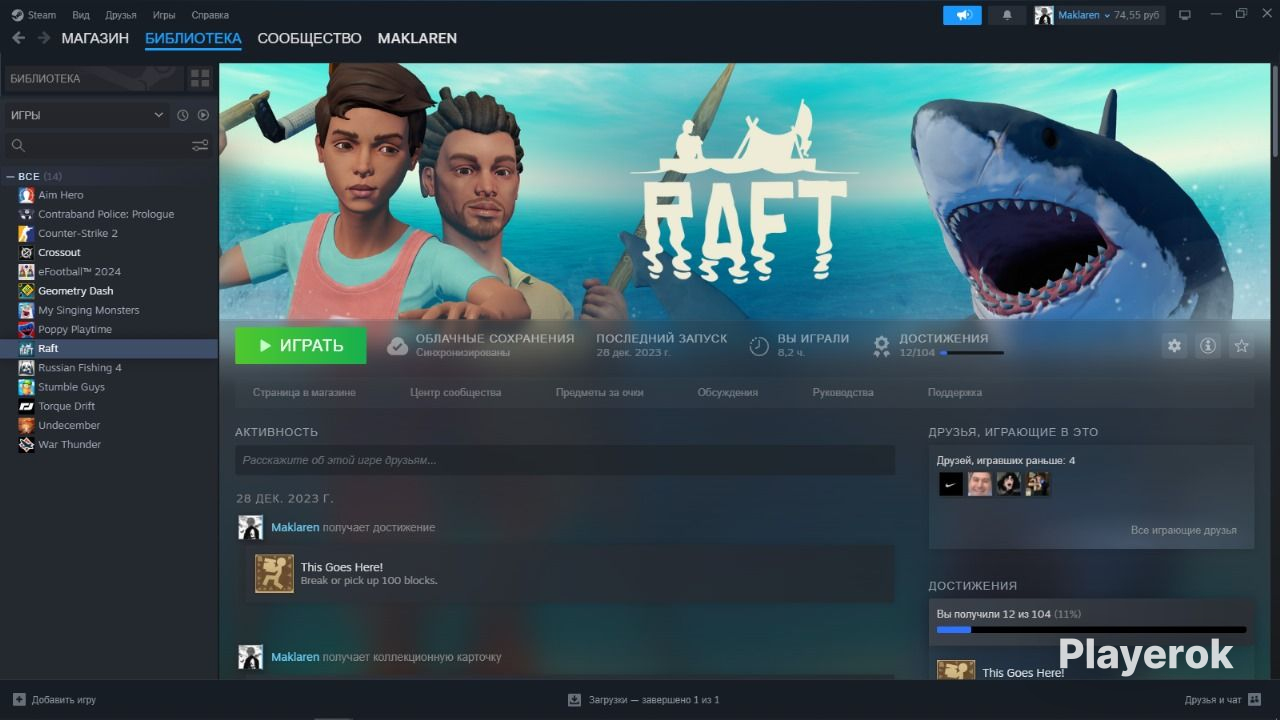
Task: Click the add game plus icon
Action: [x=19, y=700]
